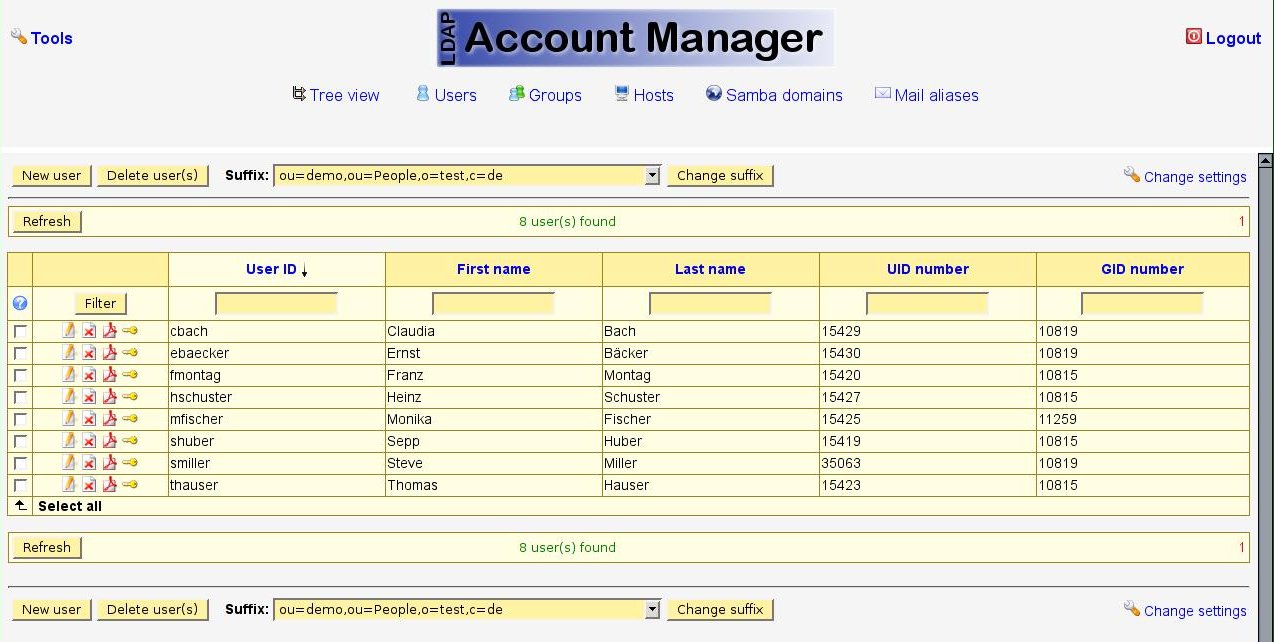Screen dimensions: 1274x642
Task: Click the red delete icon for ebaecker
Action: click(89, 353)
